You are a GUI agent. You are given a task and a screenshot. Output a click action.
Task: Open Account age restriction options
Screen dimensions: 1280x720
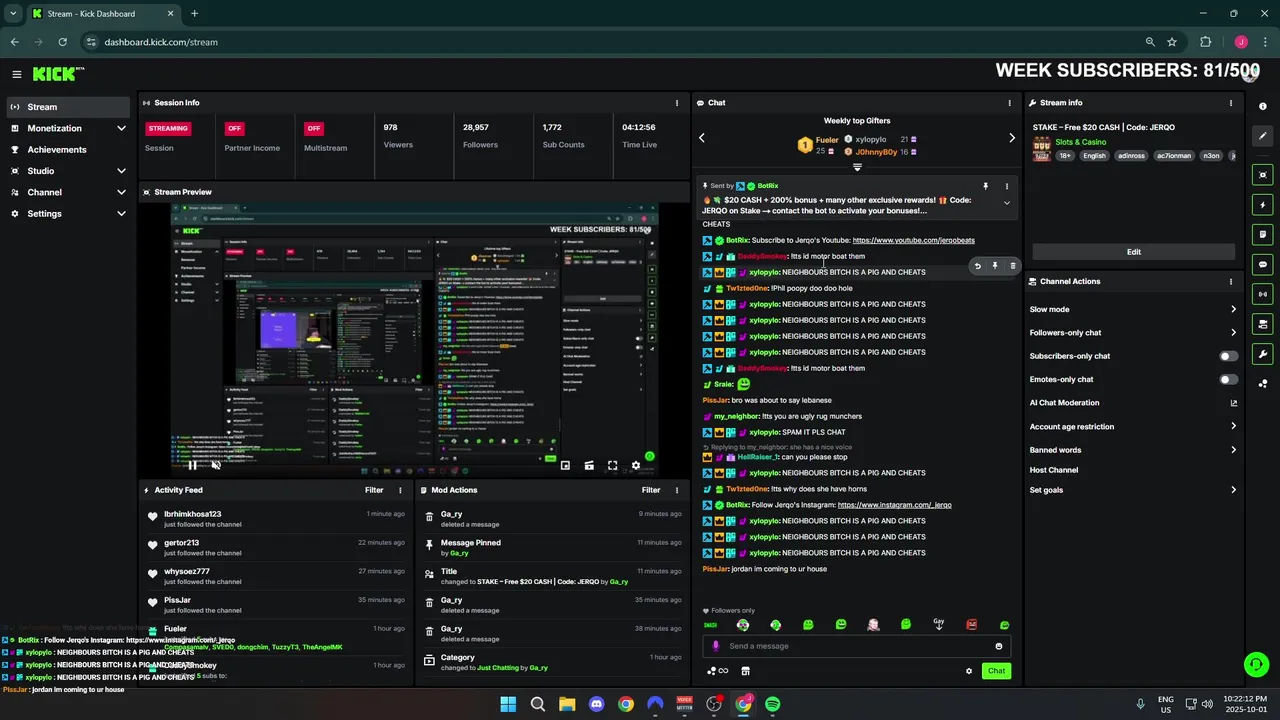(x=1233, y=426)
